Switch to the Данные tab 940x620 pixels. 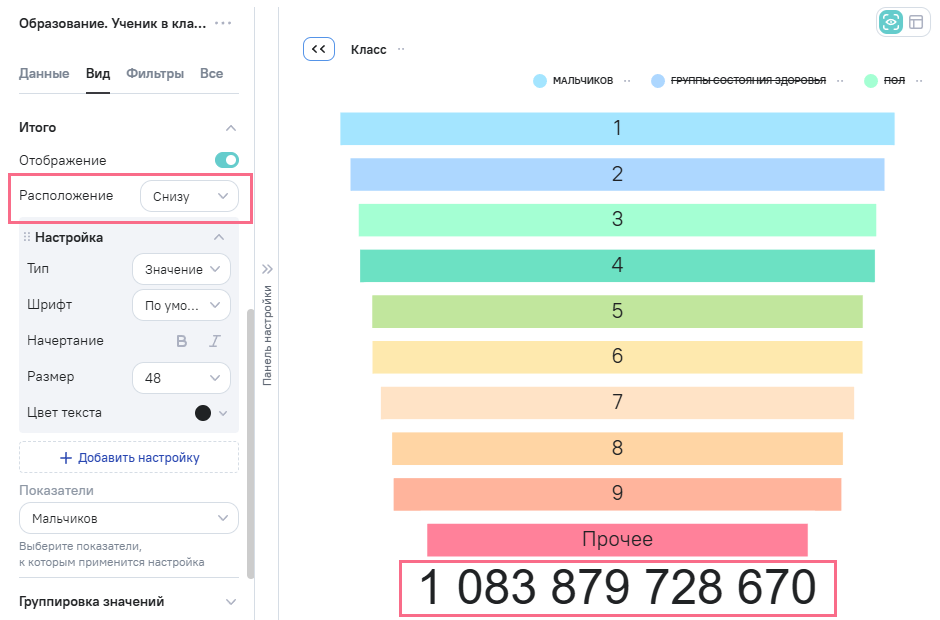click(44, 73)
